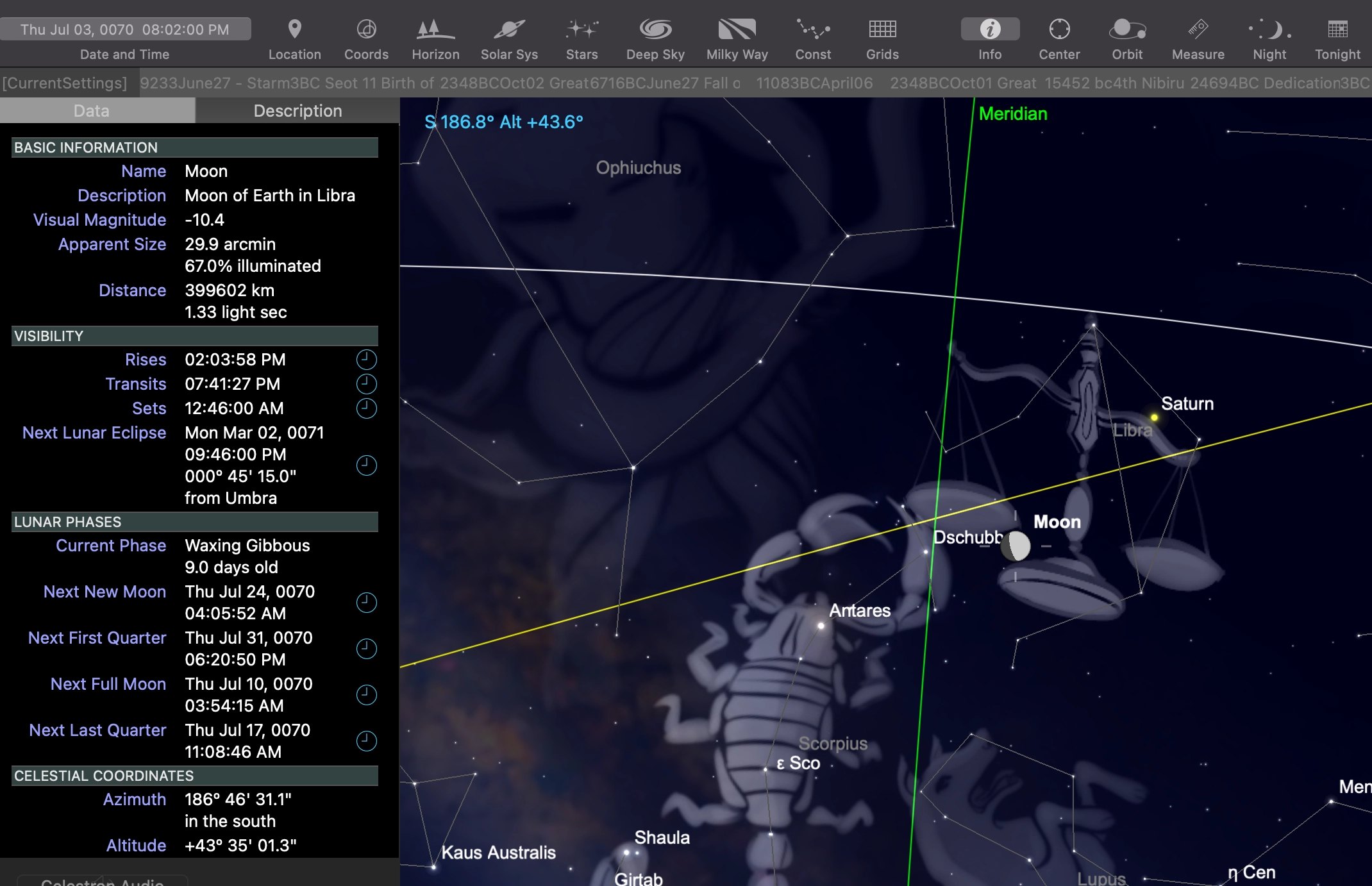Click the VISIBILITY section header
1372x886 pixels.
195,336
